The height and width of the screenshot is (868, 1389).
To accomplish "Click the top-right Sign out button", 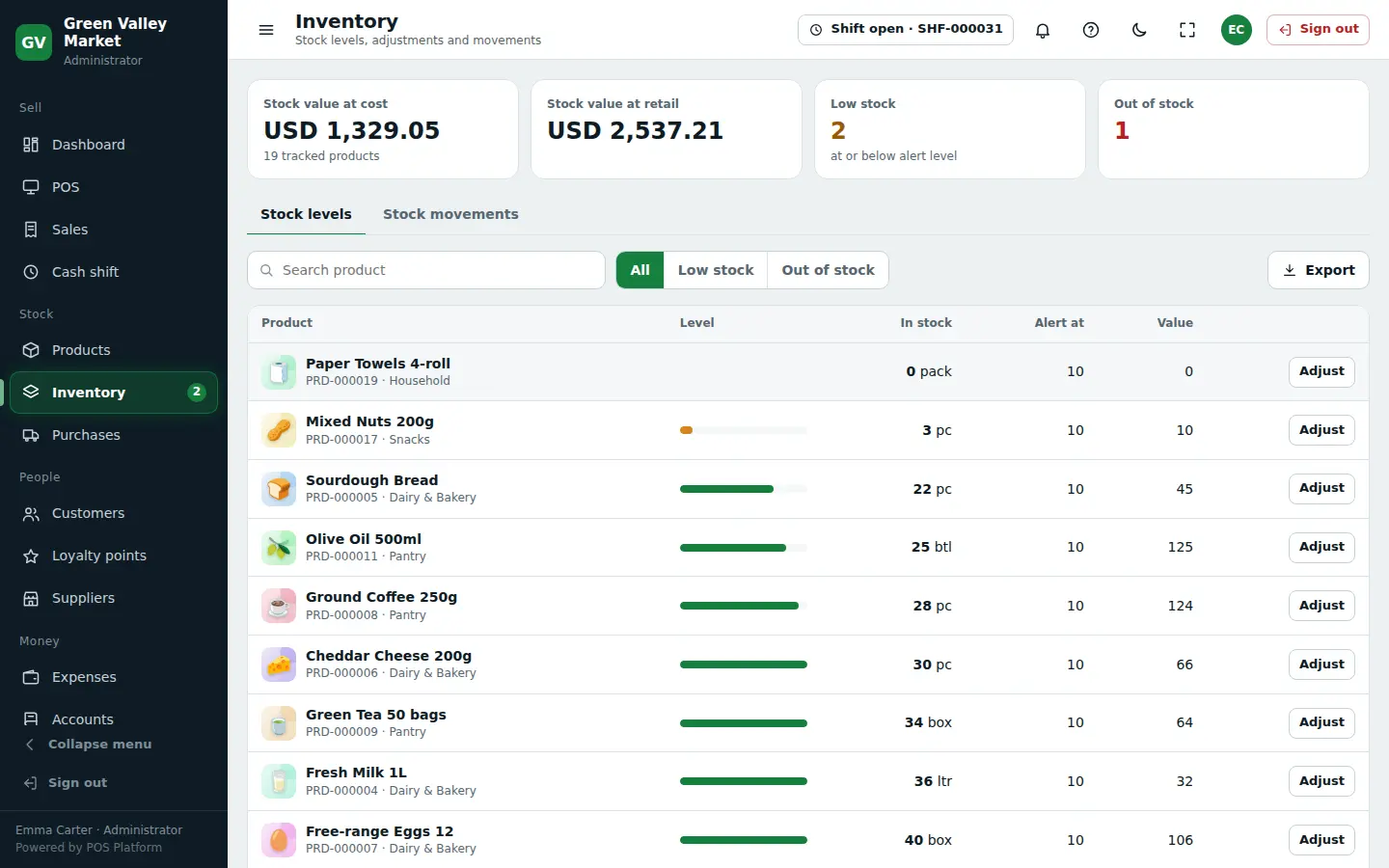I will pos(1318,29).
